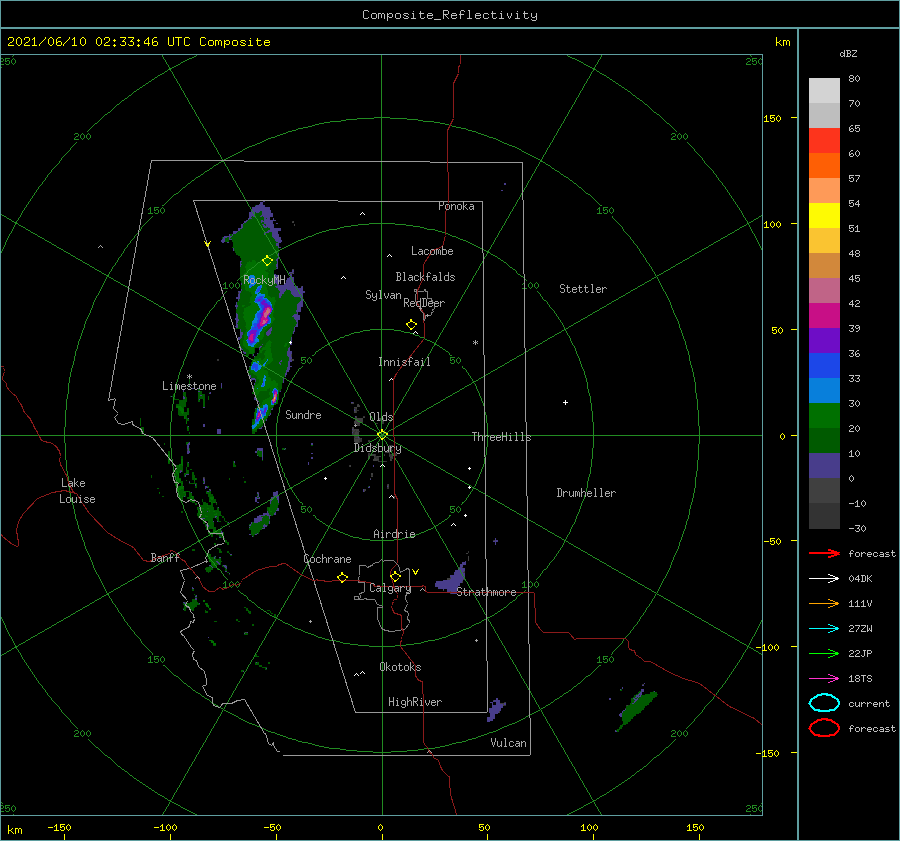Click the light blue swatch between 33 and 30
Image resolution: width=900 pixels, height=841 pixels.
tap(824, 390)
